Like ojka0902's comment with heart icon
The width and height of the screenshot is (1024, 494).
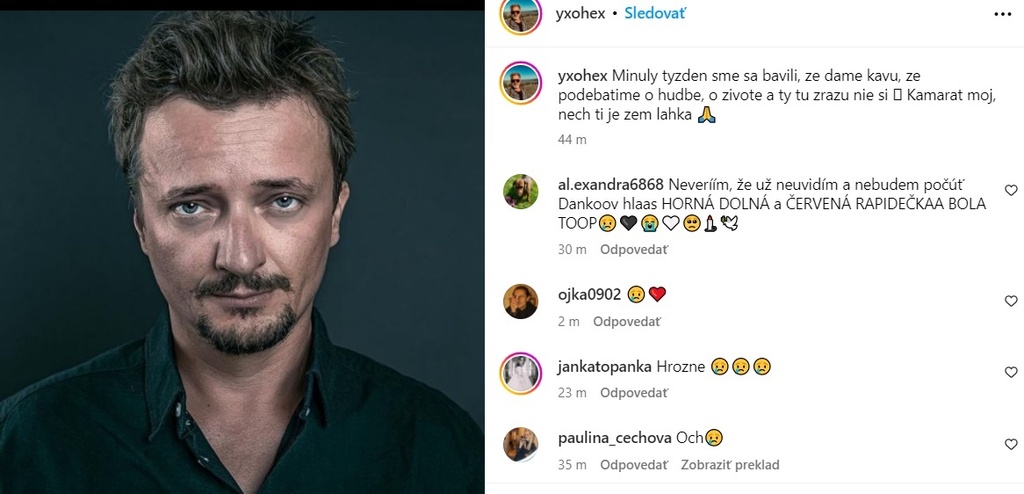tap(1011, 301)
